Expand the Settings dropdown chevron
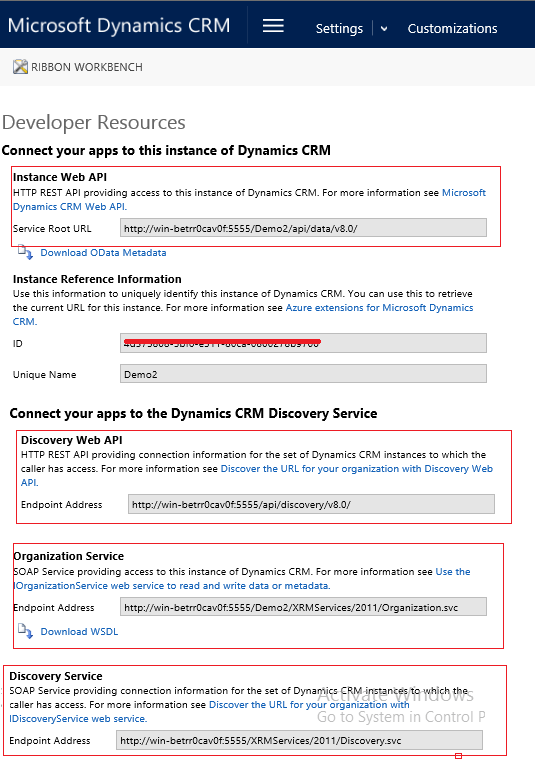Image resolution: width=535 pixels, height=765 pixels. click(x=384, y=29)
